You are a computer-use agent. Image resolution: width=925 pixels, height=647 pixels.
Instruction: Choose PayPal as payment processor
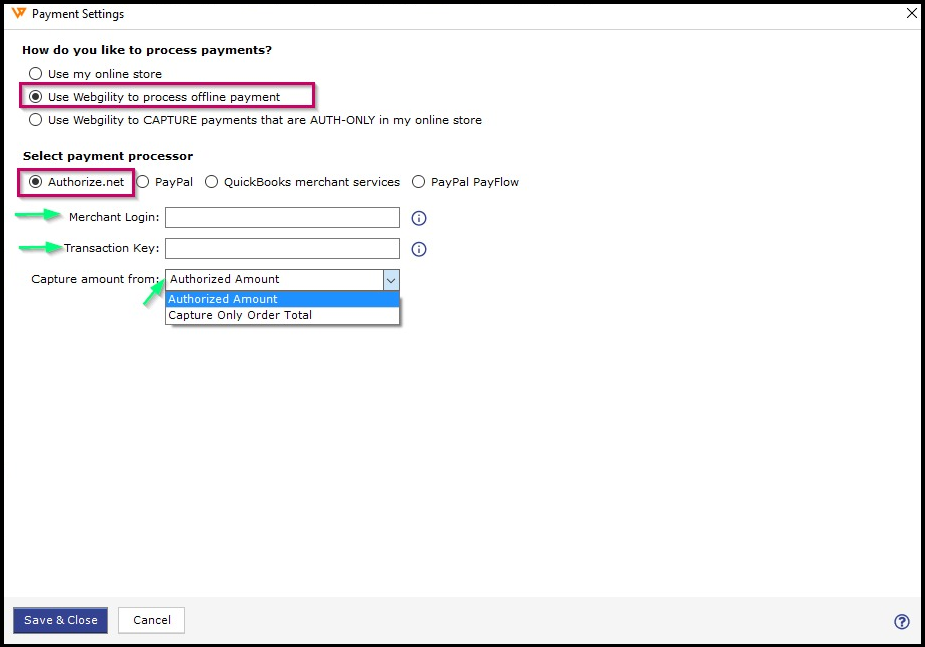pyautogui.click(x=142, y=182)
